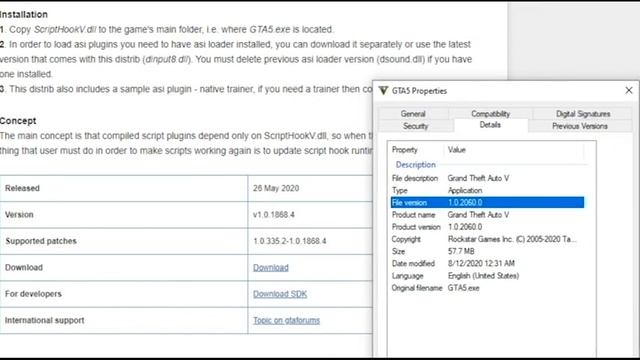Click the Description group heading

coord(416,164)
